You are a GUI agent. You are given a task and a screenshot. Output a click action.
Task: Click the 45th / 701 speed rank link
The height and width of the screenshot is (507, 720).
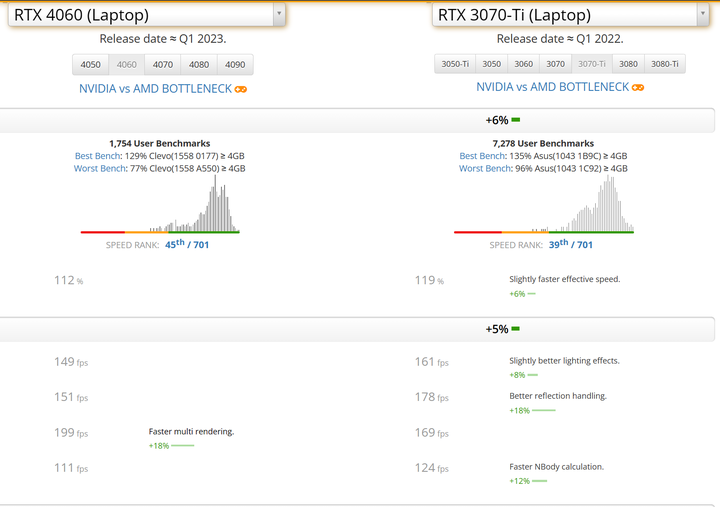tap(187, 244)
